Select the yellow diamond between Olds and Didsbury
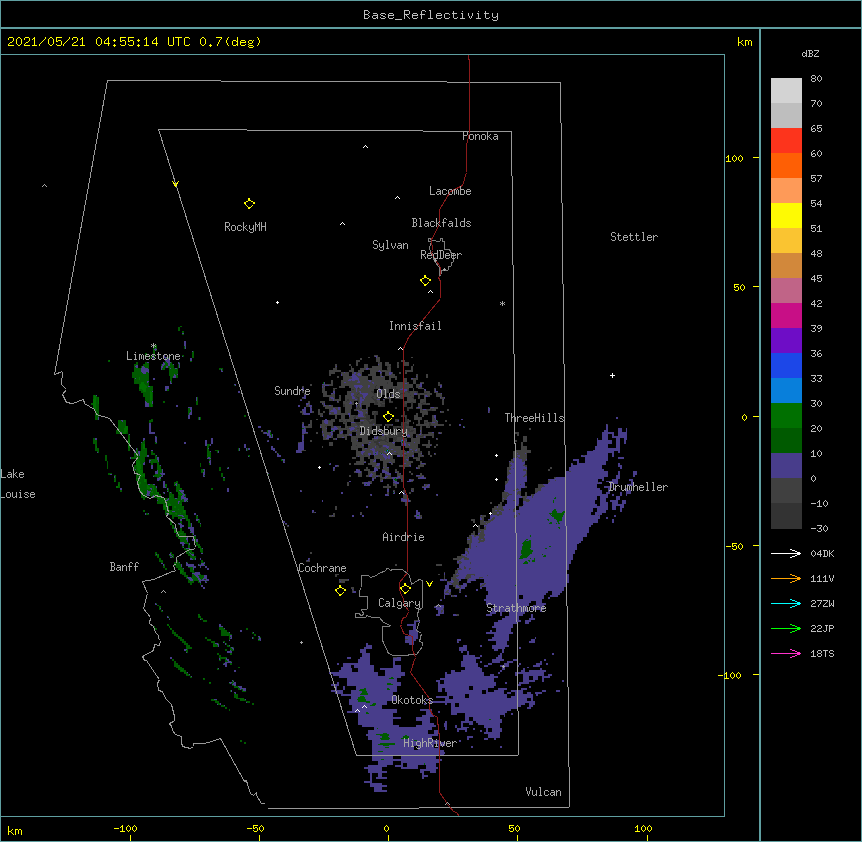The width and height of the screenshot is (862, 842). 388,417
